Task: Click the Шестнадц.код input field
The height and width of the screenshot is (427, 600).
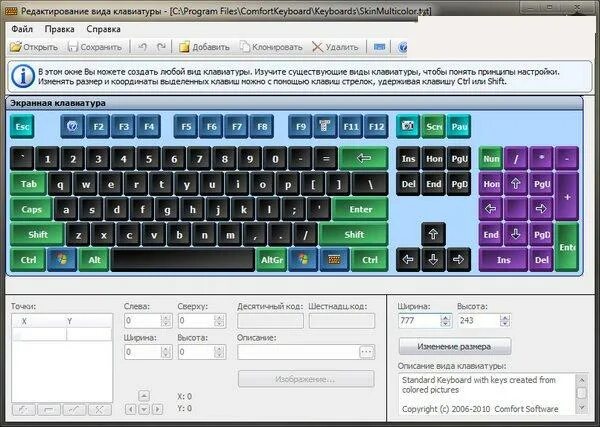Action: (x=341, y=321)
